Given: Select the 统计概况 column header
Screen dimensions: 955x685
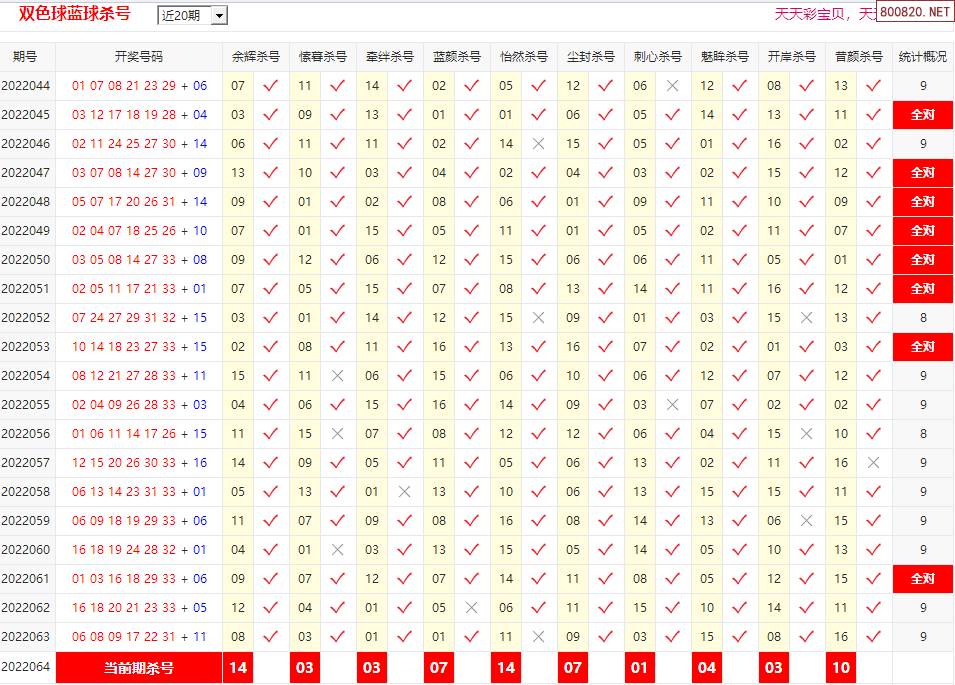Looking at the screenshot, I should 923,57.
